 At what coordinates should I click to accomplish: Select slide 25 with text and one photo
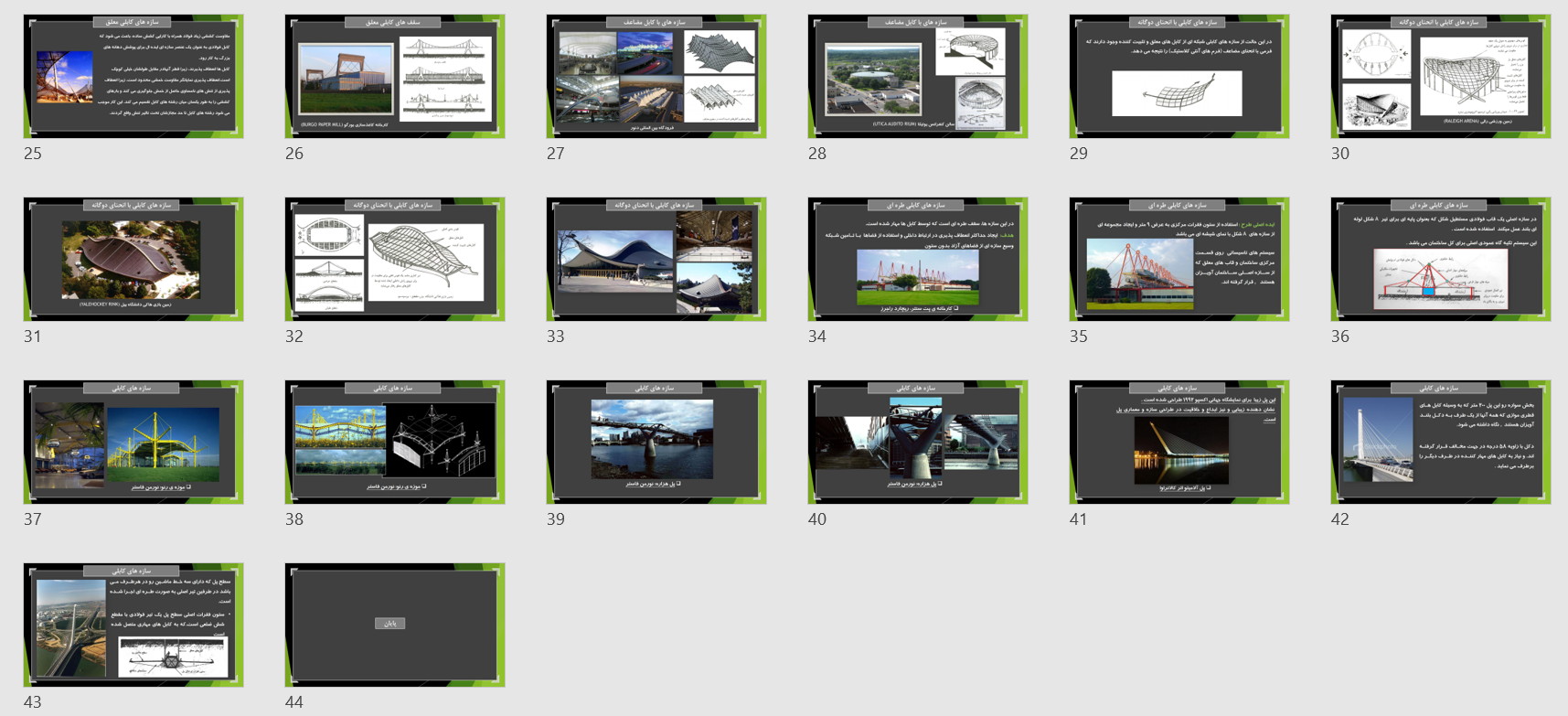[133, 77]
